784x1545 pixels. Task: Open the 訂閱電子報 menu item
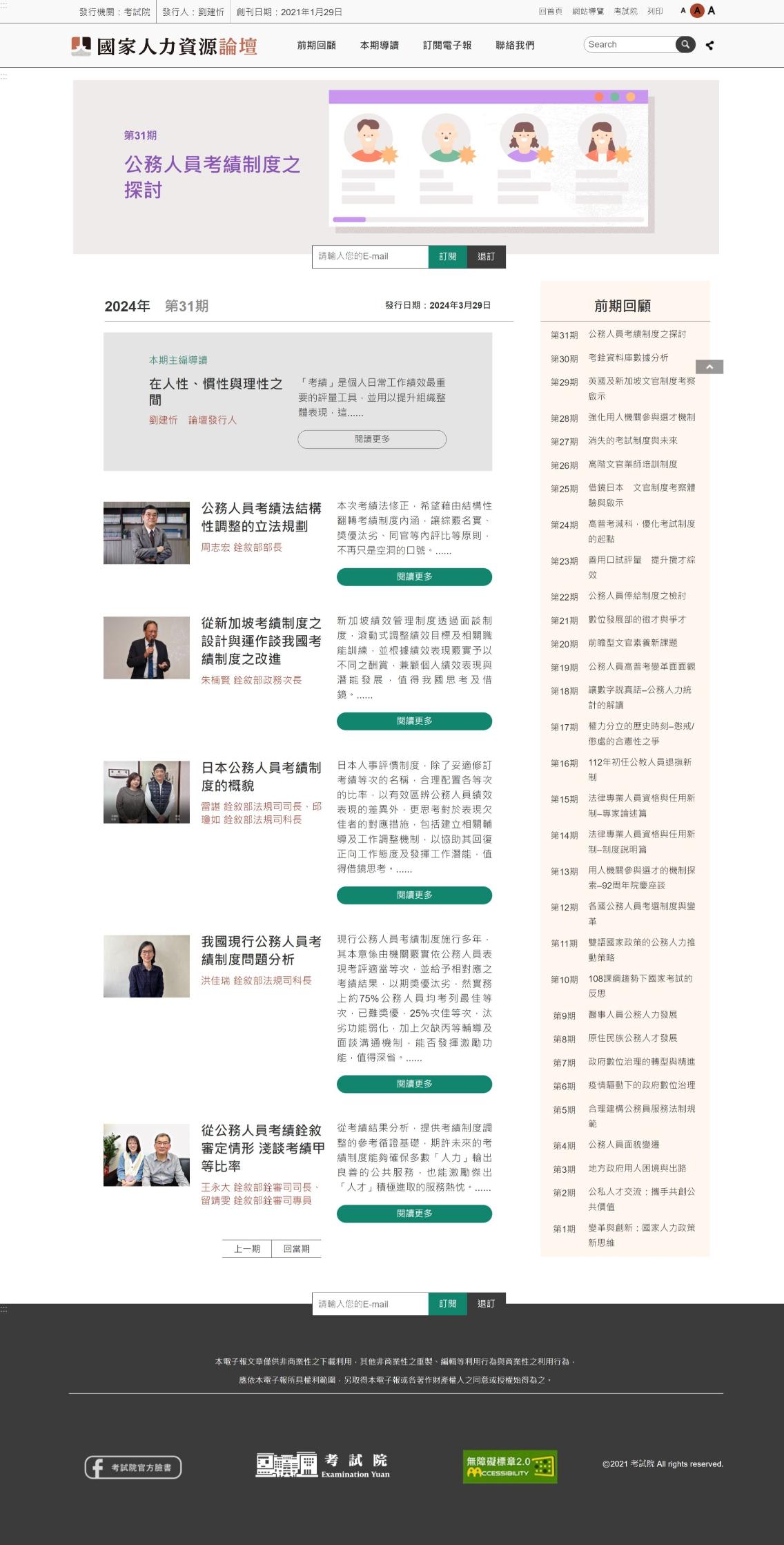447,46
